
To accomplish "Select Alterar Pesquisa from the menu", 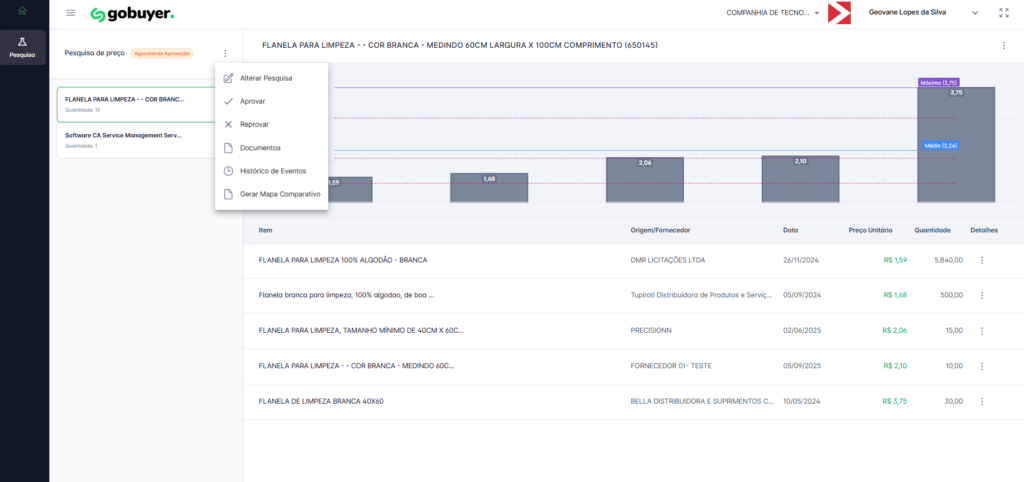I will pyautogui.click(x=266, y=78).
